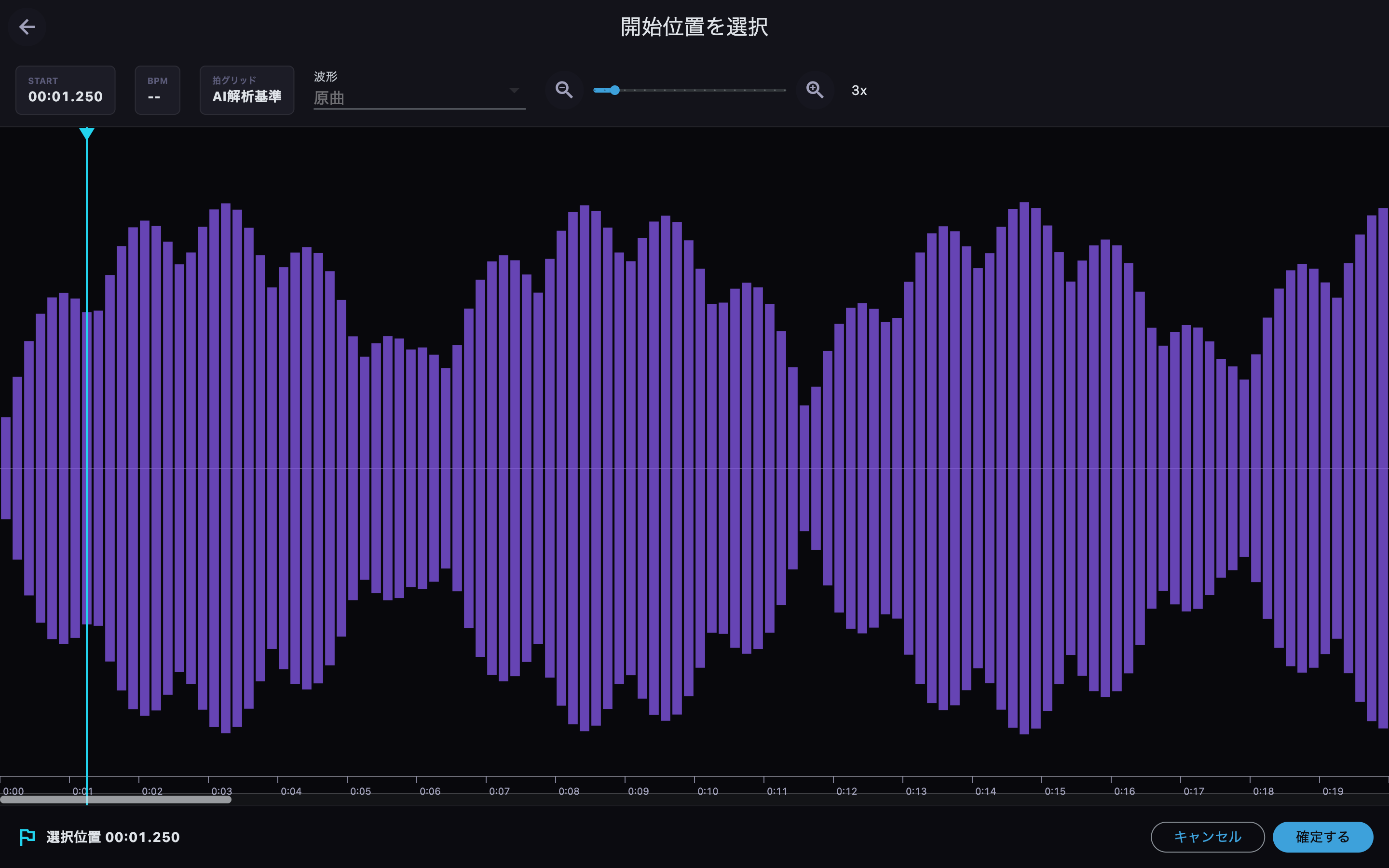Click the 選択位置 00:01.250 status text
Viewport: 1389px width, 868px height.
(113, 837)
